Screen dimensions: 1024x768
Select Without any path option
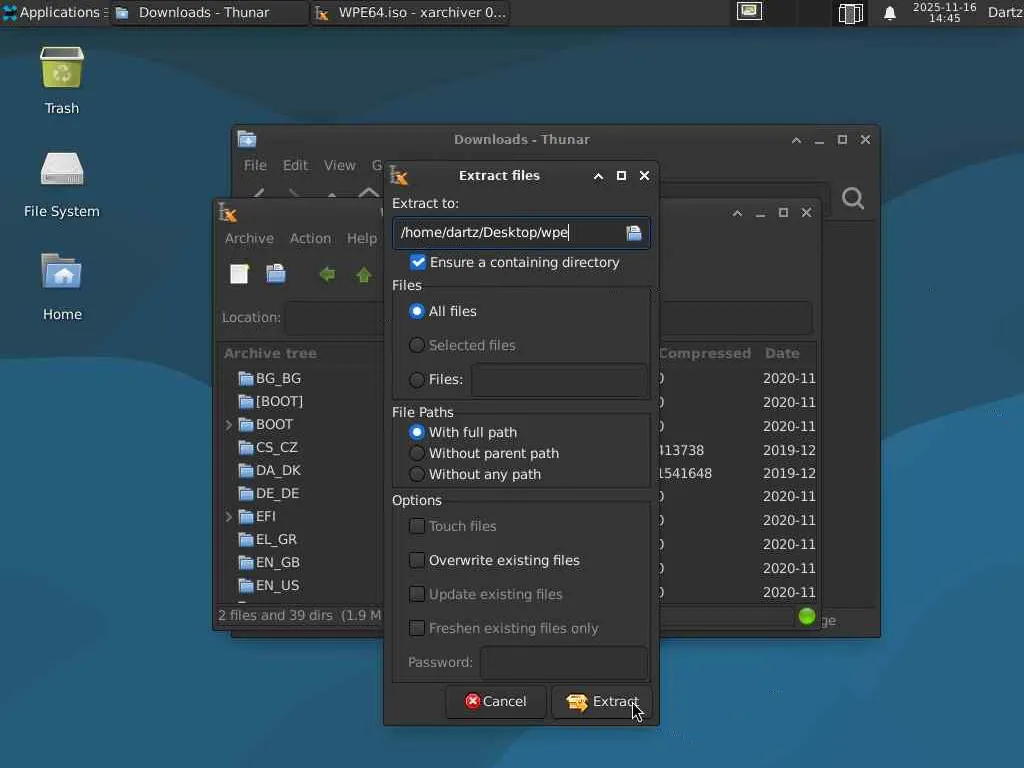(x=417, y=474)
